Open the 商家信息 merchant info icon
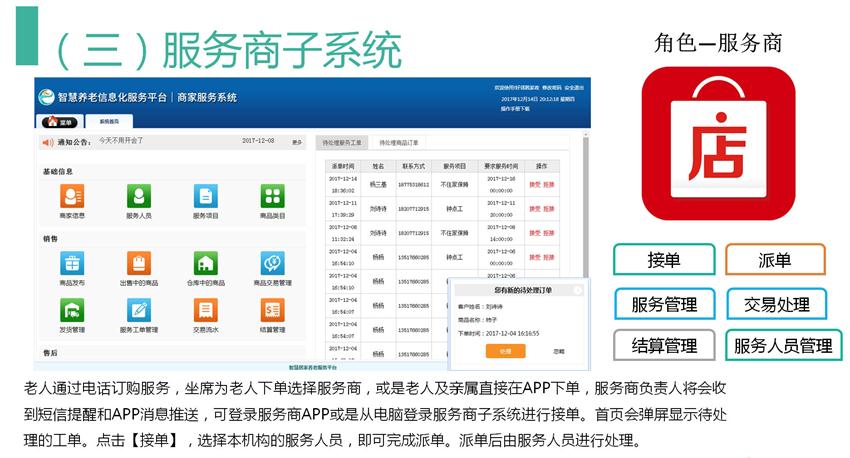Viewport: 850px width, 458px height. (x=72, y=197)
